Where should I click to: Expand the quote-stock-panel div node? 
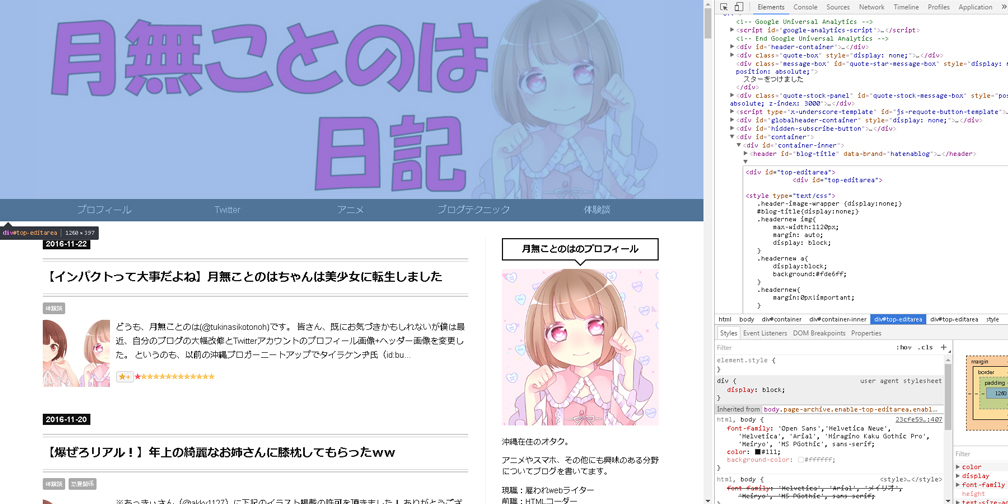pyautogui.click(x=732, y=96)
